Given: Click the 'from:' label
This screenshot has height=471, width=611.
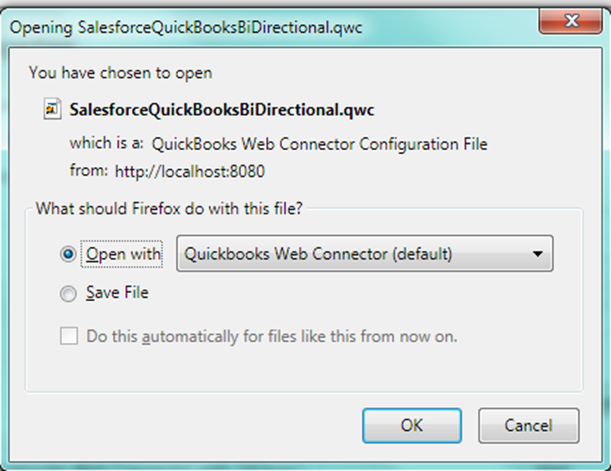Looking at the screenshot, I should coord(89,171).
